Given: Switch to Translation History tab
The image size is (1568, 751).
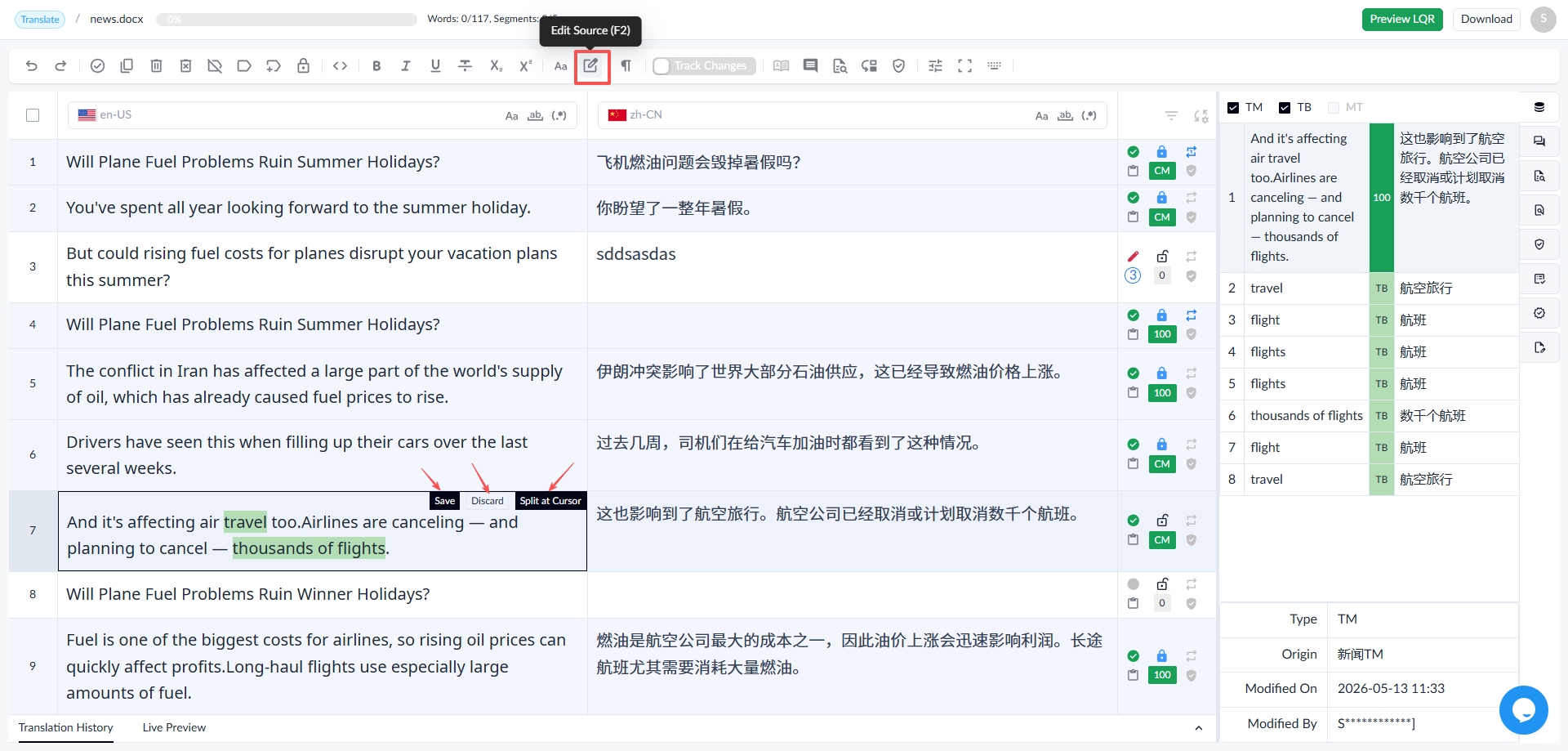Looking at the screenshot, I should (65, 727).
